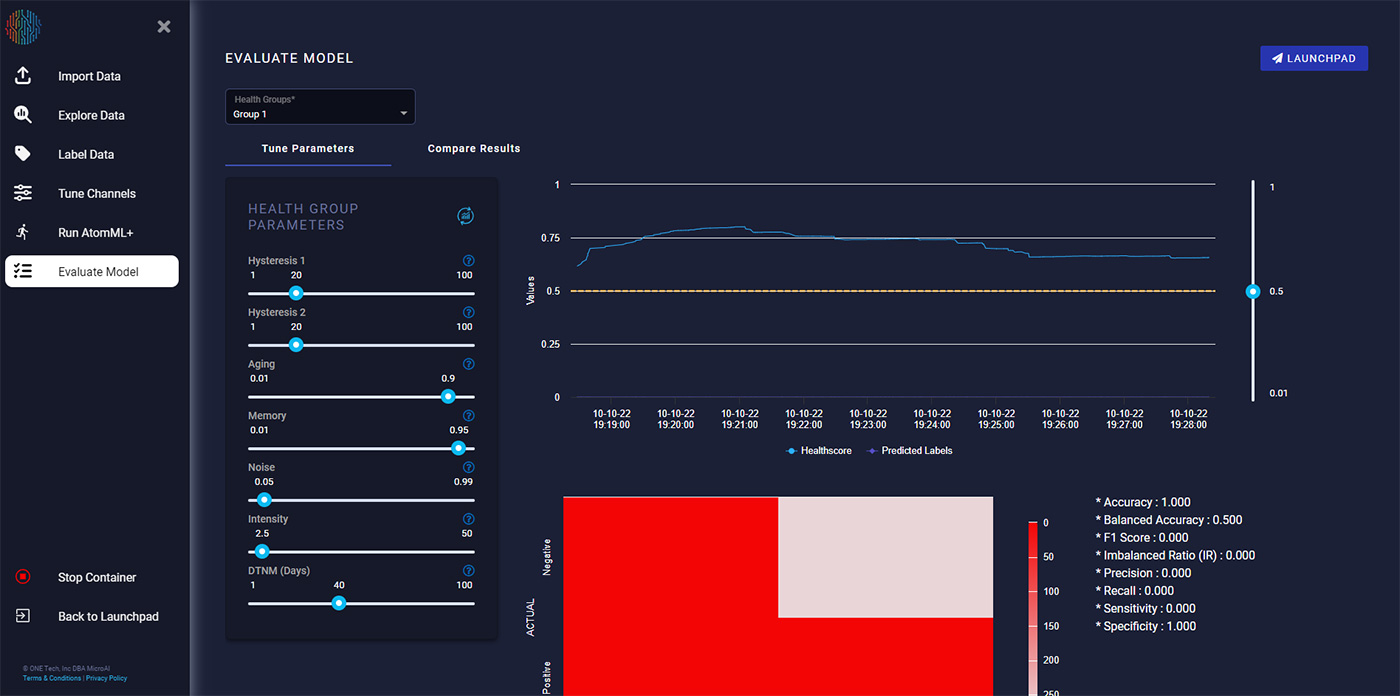This screenshot has height=696, width=1400.
Task: Click the Run AtomML+ runner icon
Action: pyautogui.click(x=23, y=232)
